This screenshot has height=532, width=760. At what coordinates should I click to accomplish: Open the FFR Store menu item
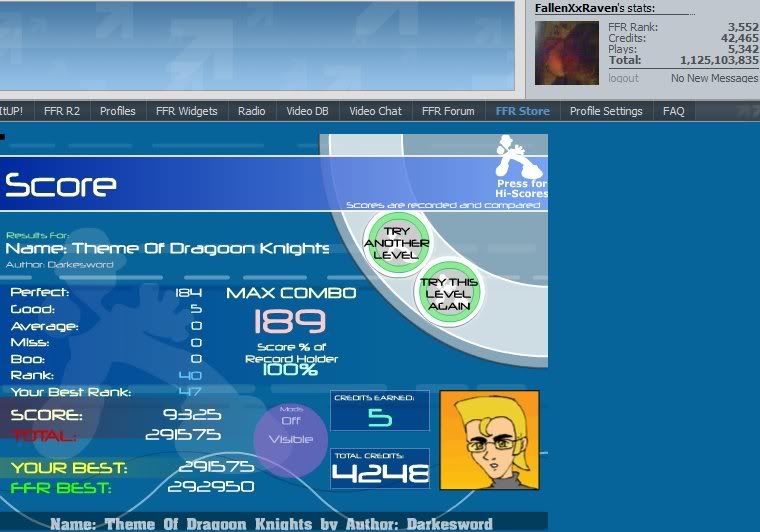pos(522,111)
